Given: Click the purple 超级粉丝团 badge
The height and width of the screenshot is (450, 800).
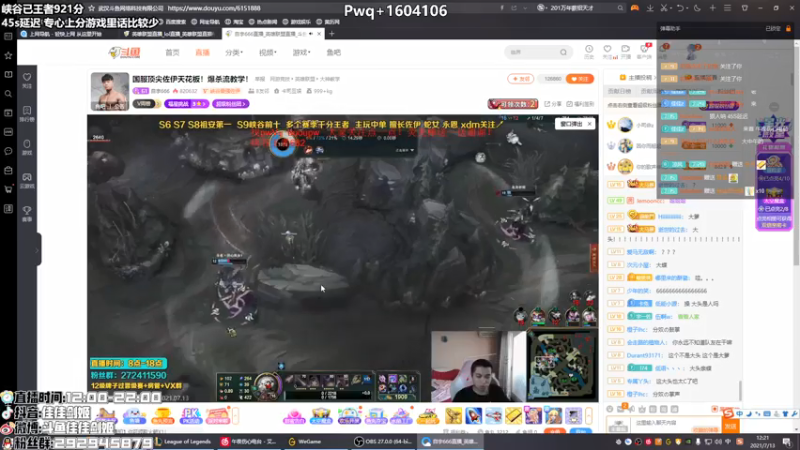Looking at the screenshot, I should point(231,104).
